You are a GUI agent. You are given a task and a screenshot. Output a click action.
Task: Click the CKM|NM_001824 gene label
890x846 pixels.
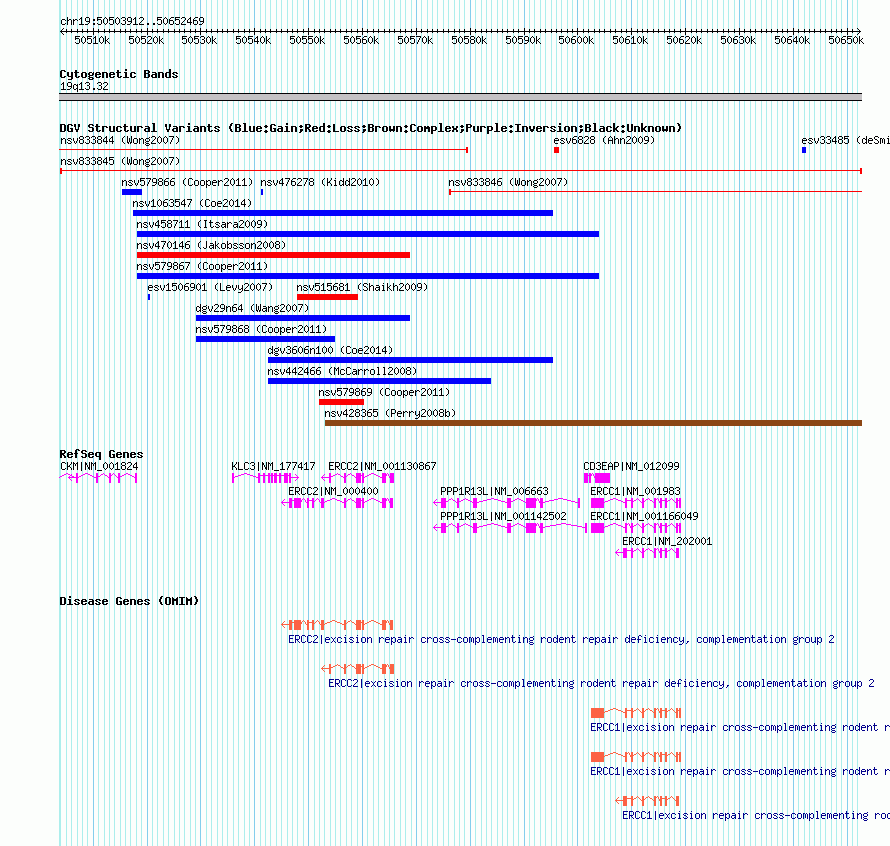click(x=99, y=466)
